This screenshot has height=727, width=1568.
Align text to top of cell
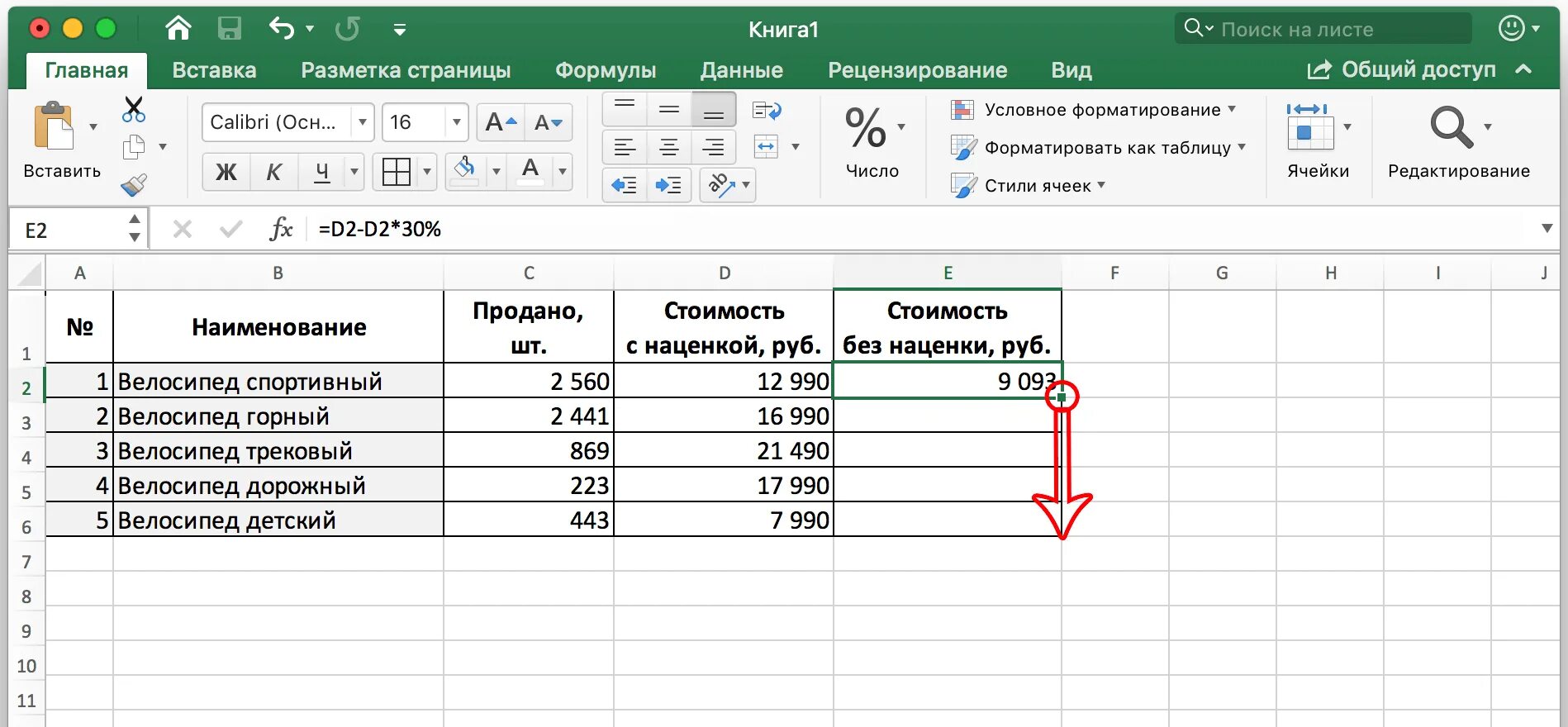(625, 108)
